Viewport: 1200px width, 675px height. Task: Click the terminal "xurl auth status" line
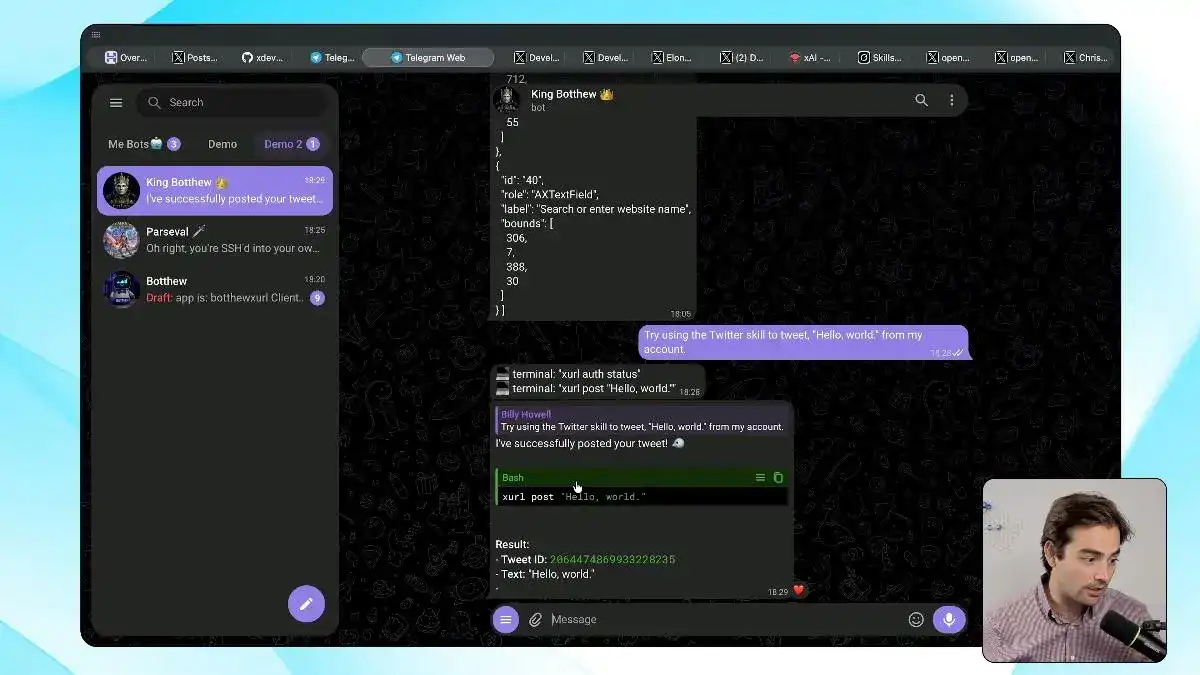pos(569,374)
